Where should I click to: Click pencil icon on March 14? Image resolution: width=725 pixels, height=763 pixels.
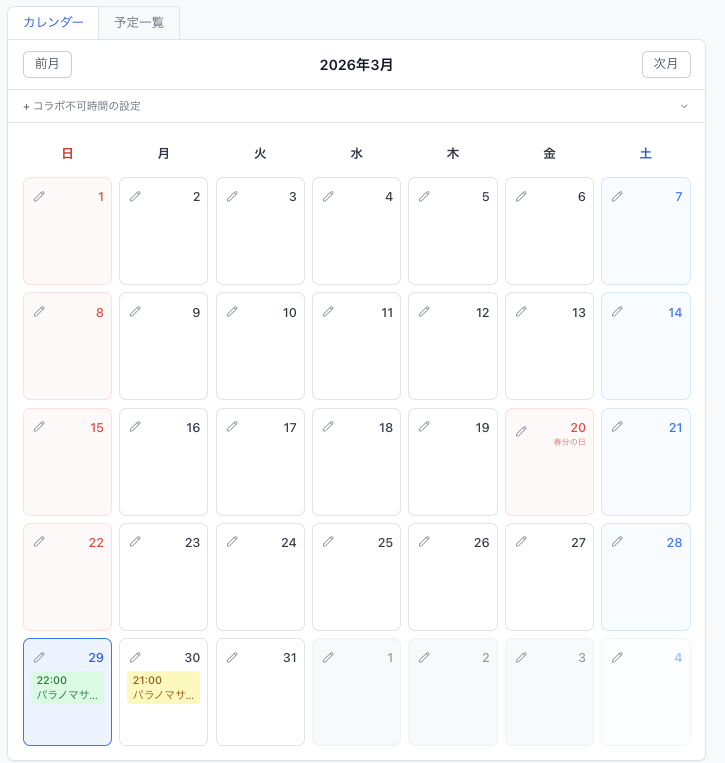pyautogui.click(x=617, y=311)
